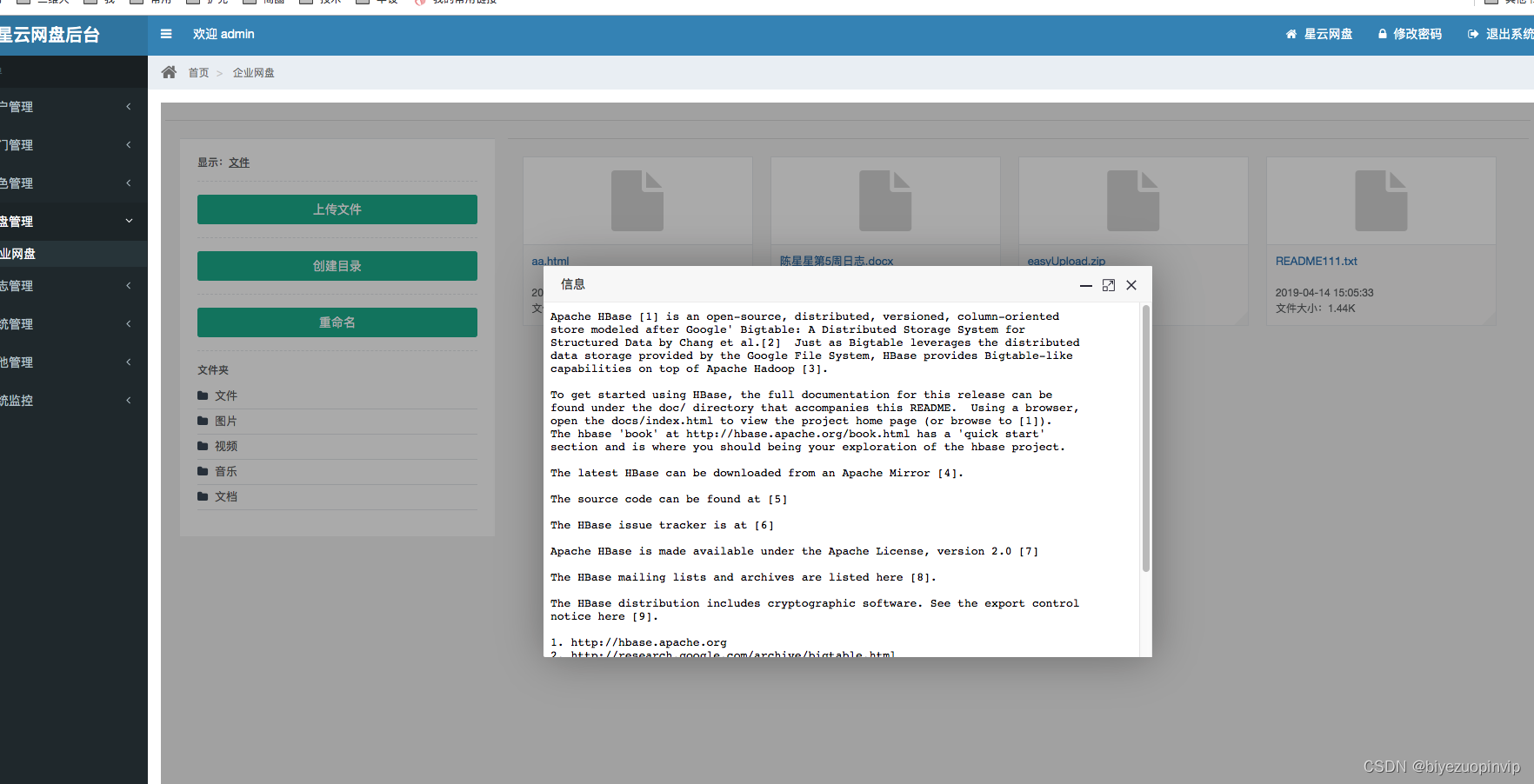
Task: Click the exit icon beside 退出系统
Action: (1473, 34)
